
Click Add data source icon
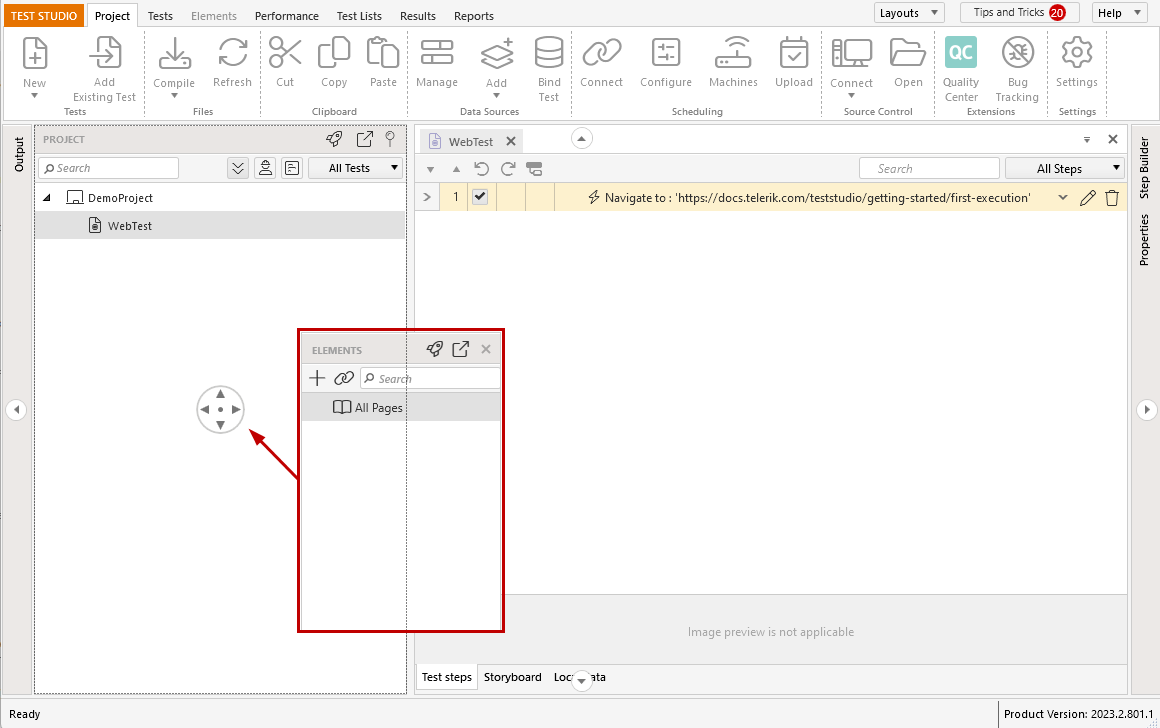(496, 53)
